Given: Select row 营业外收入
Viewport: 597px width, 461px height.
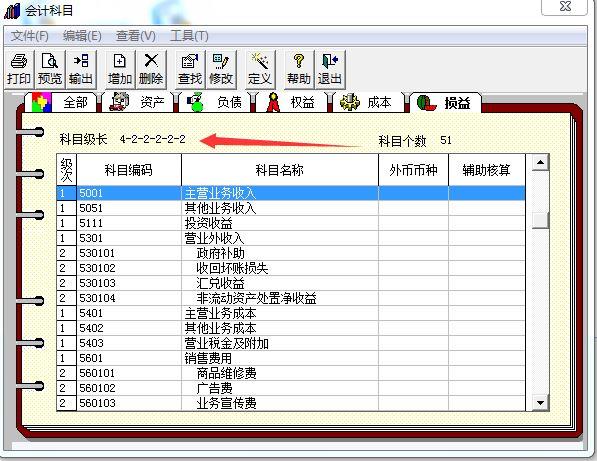Looking at the screenshot, I should coord(291,238).
